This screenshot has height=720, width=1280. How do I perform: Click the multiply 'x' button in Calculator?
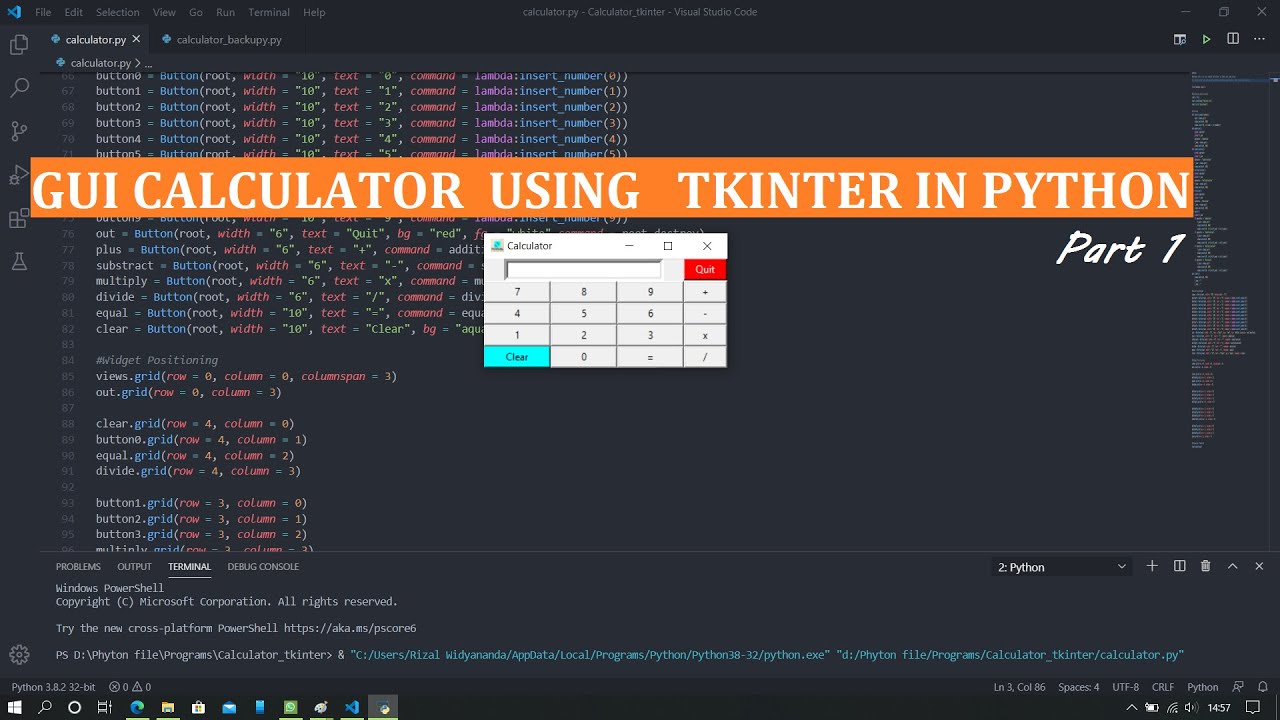(705, 335)
